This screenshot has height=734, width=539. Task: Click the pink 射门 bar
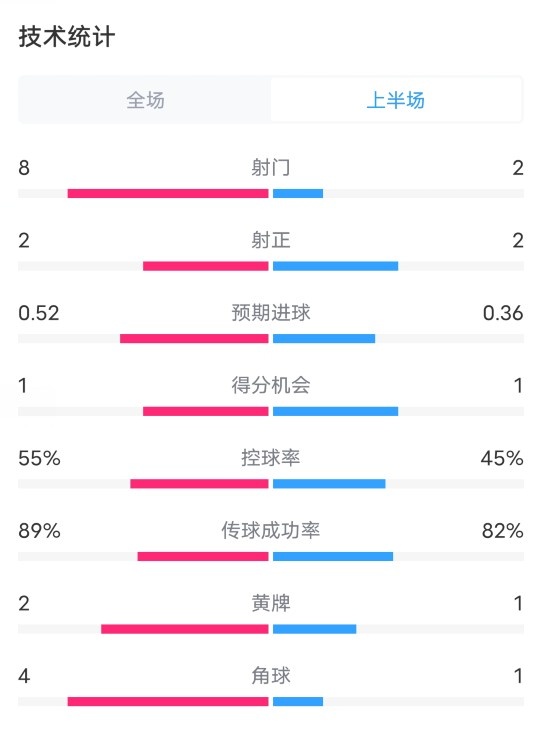pos(168,193)
